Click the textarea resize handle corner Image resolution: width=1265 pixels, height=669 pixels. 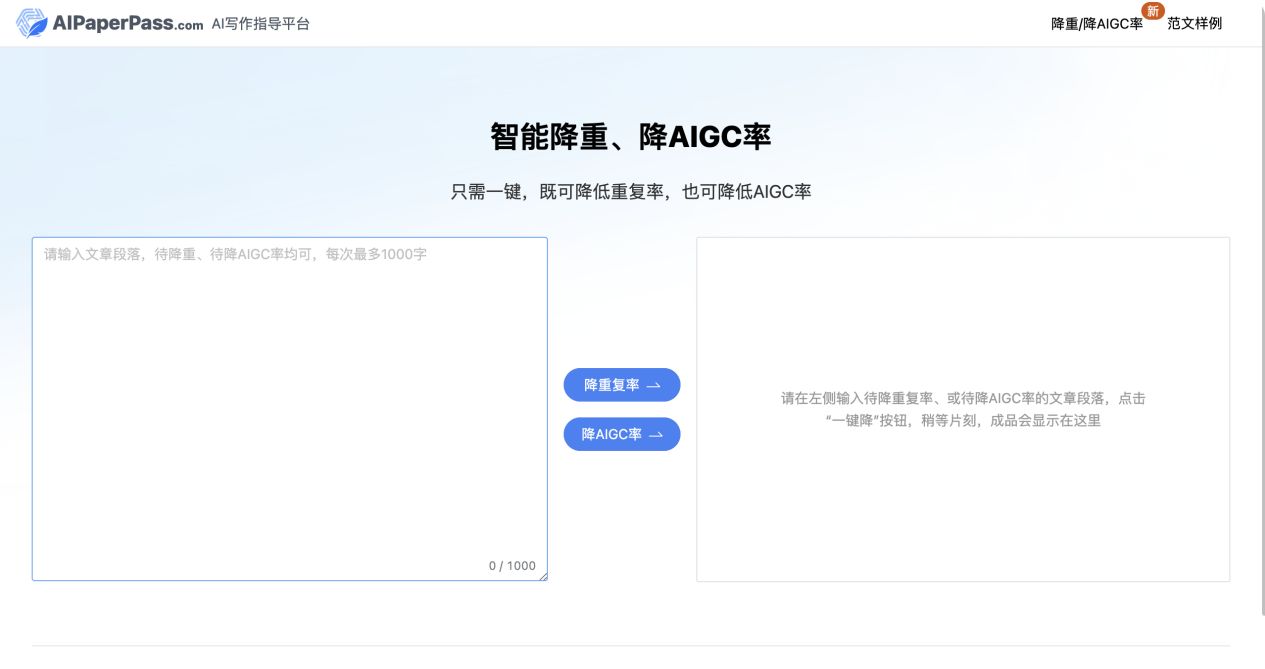pos(543,576)
